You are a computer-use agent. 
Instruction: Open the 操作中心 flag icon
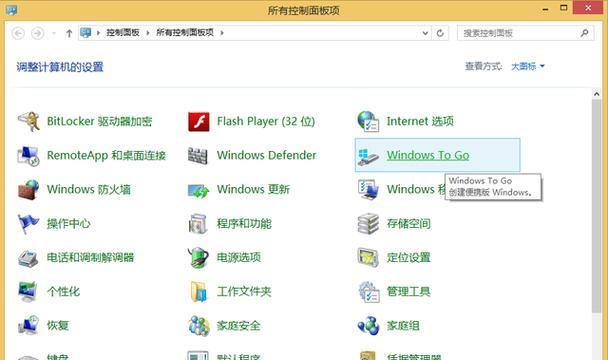click(28, 223)
